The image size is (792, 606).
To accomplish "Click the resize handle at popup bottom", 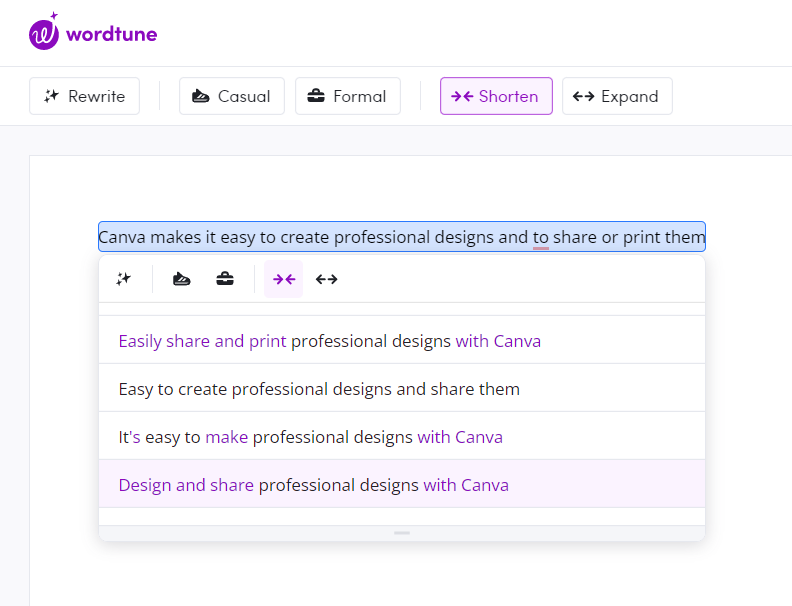I will 402,533.
